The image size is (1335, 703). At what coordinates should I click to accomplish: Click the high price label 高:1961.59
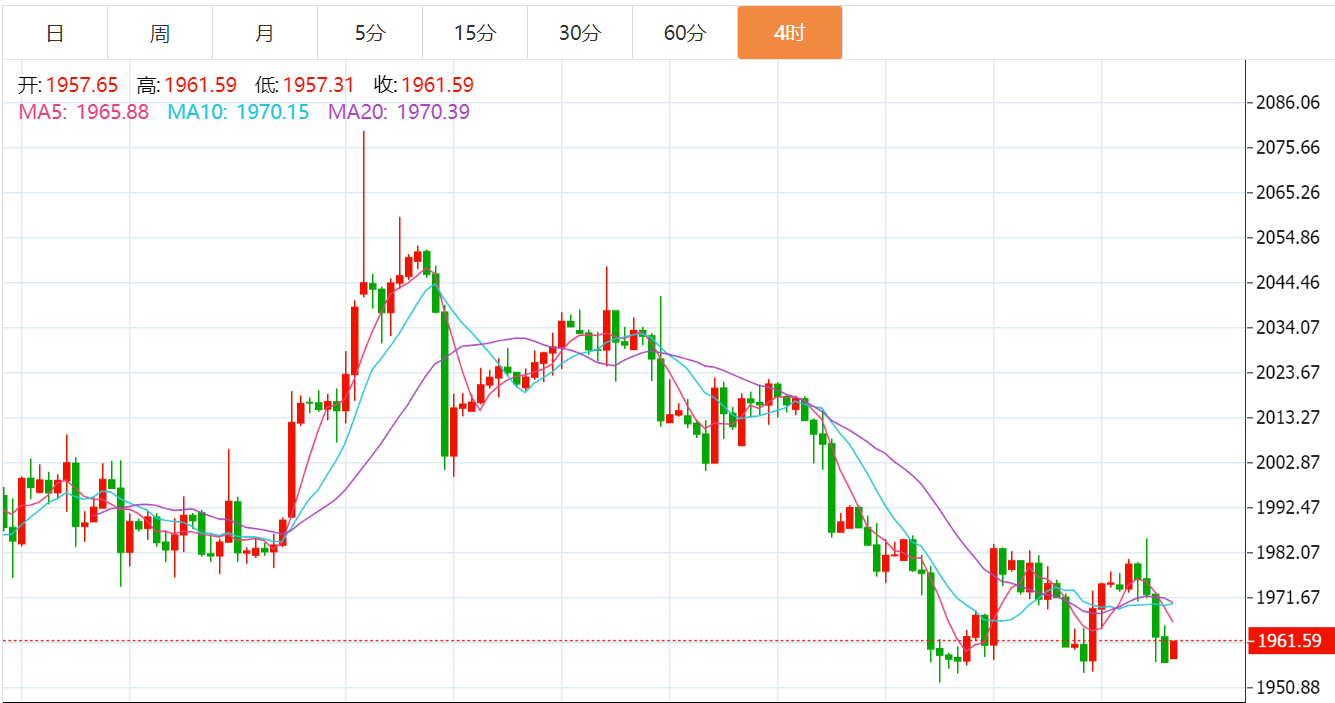[187, 85]
